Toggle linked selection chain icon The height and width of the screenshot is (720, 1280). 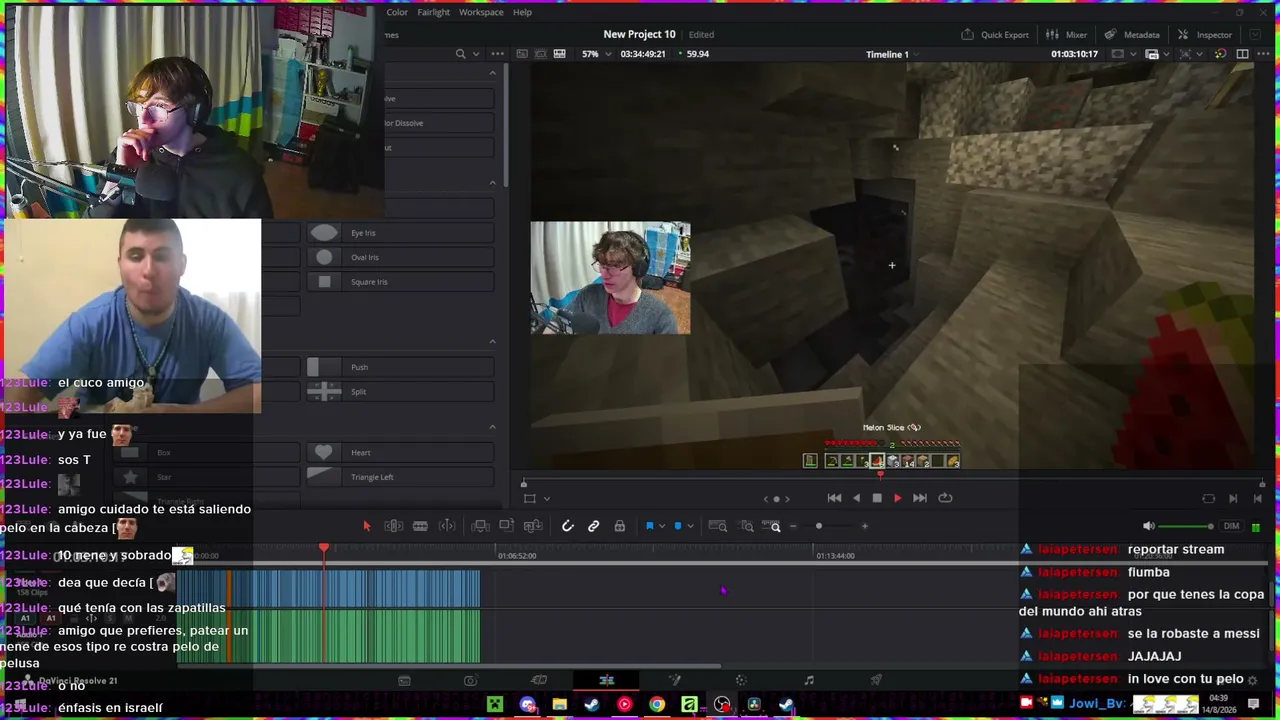593,526
